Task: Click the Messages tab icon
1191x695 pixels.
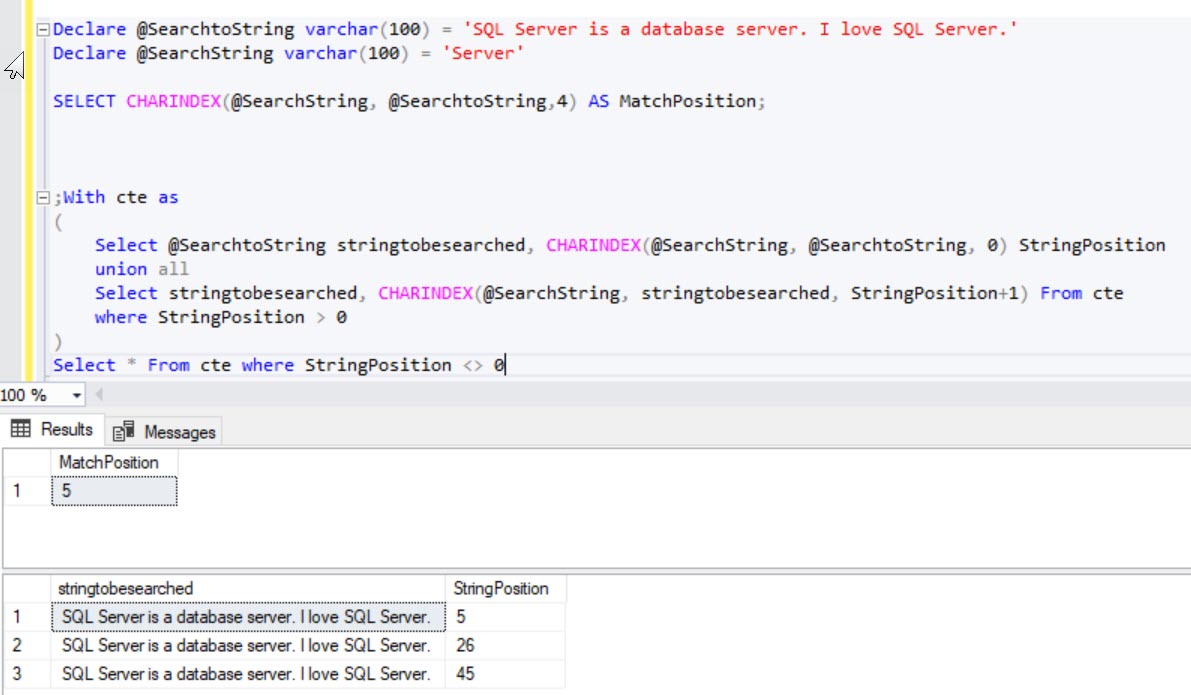Action: click(123, 431)
